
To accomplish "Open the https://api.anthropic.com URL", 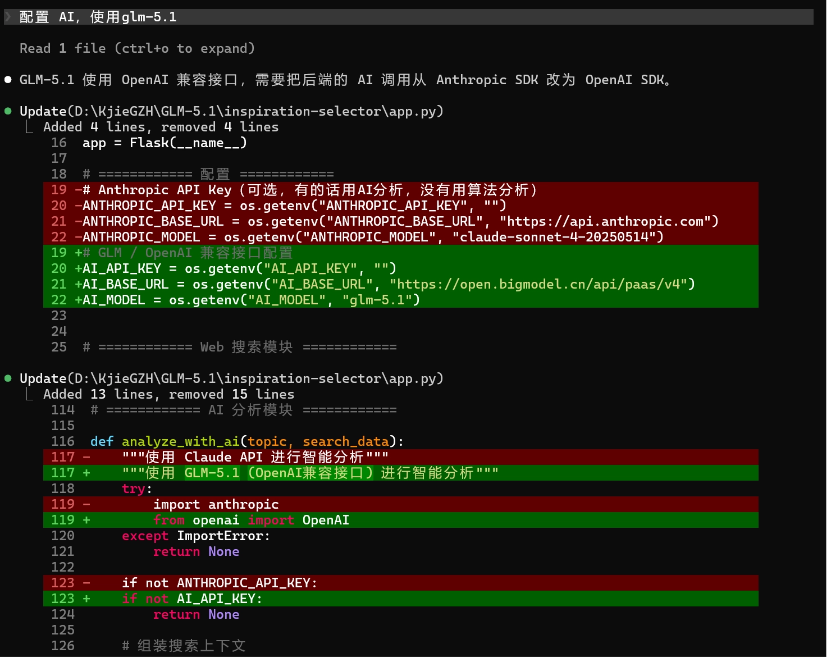I will (x=607, y=221).
